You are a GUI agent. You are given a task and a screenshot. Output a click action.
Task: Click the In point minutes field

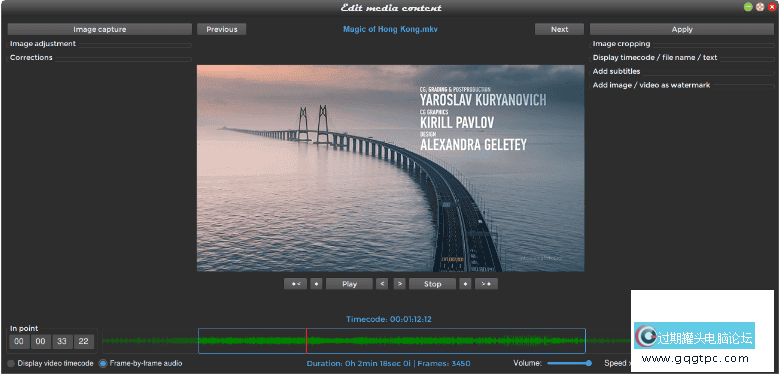click(x=41, y=341)
